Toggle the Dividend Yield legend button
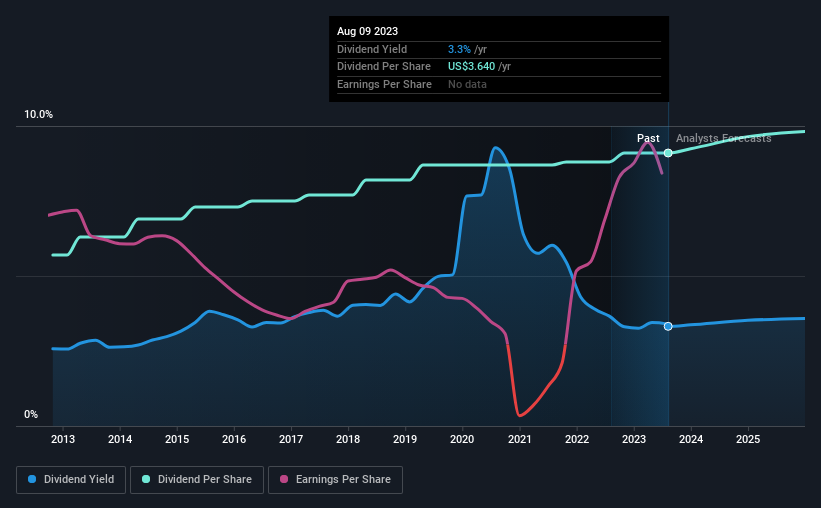The height and width of the screenshot is (508, 821). click(x=71, y=480)
